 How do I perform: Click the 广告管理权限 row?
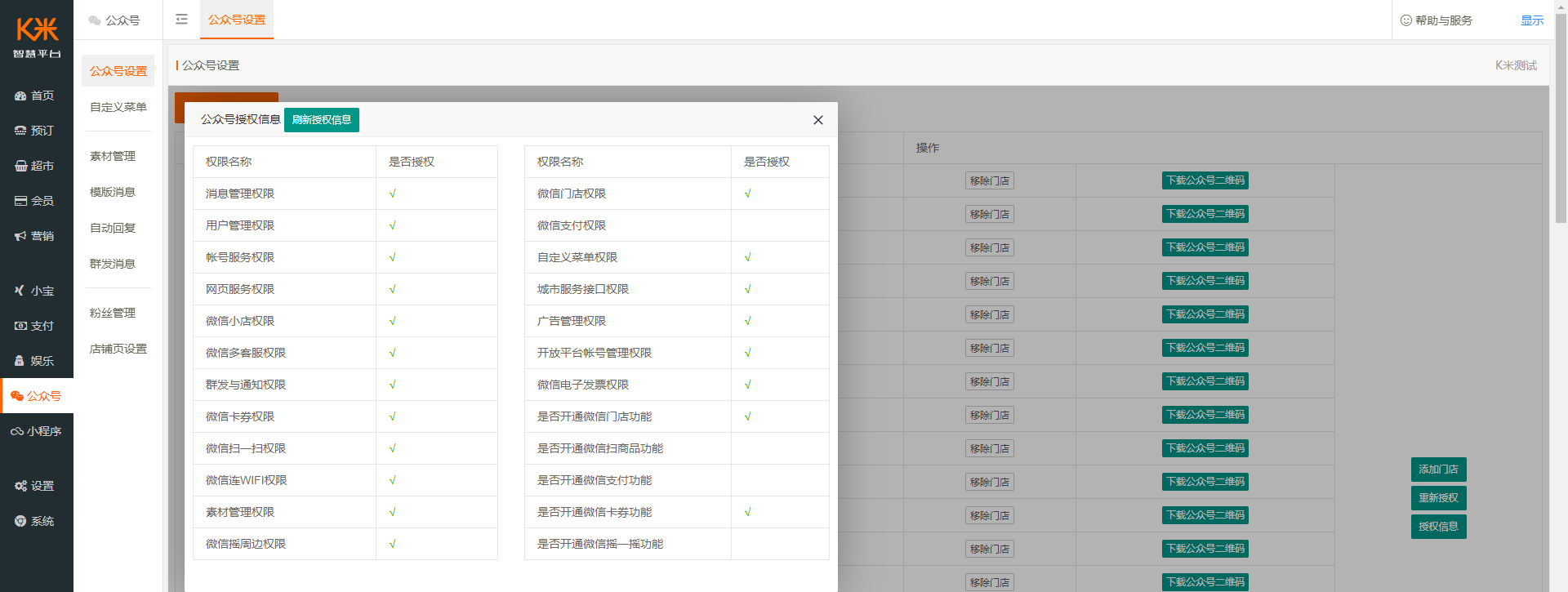click(x=677, y=321)
